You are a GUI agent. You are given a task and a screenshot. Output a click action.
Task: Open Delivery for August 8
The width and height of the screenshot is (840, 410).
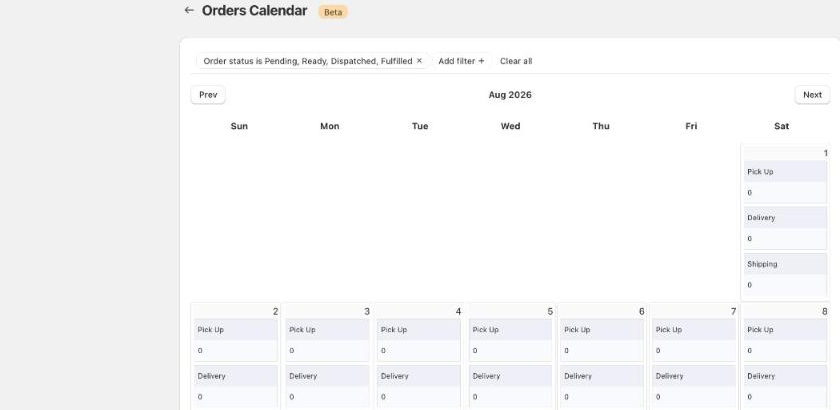(x=785, y=387)
